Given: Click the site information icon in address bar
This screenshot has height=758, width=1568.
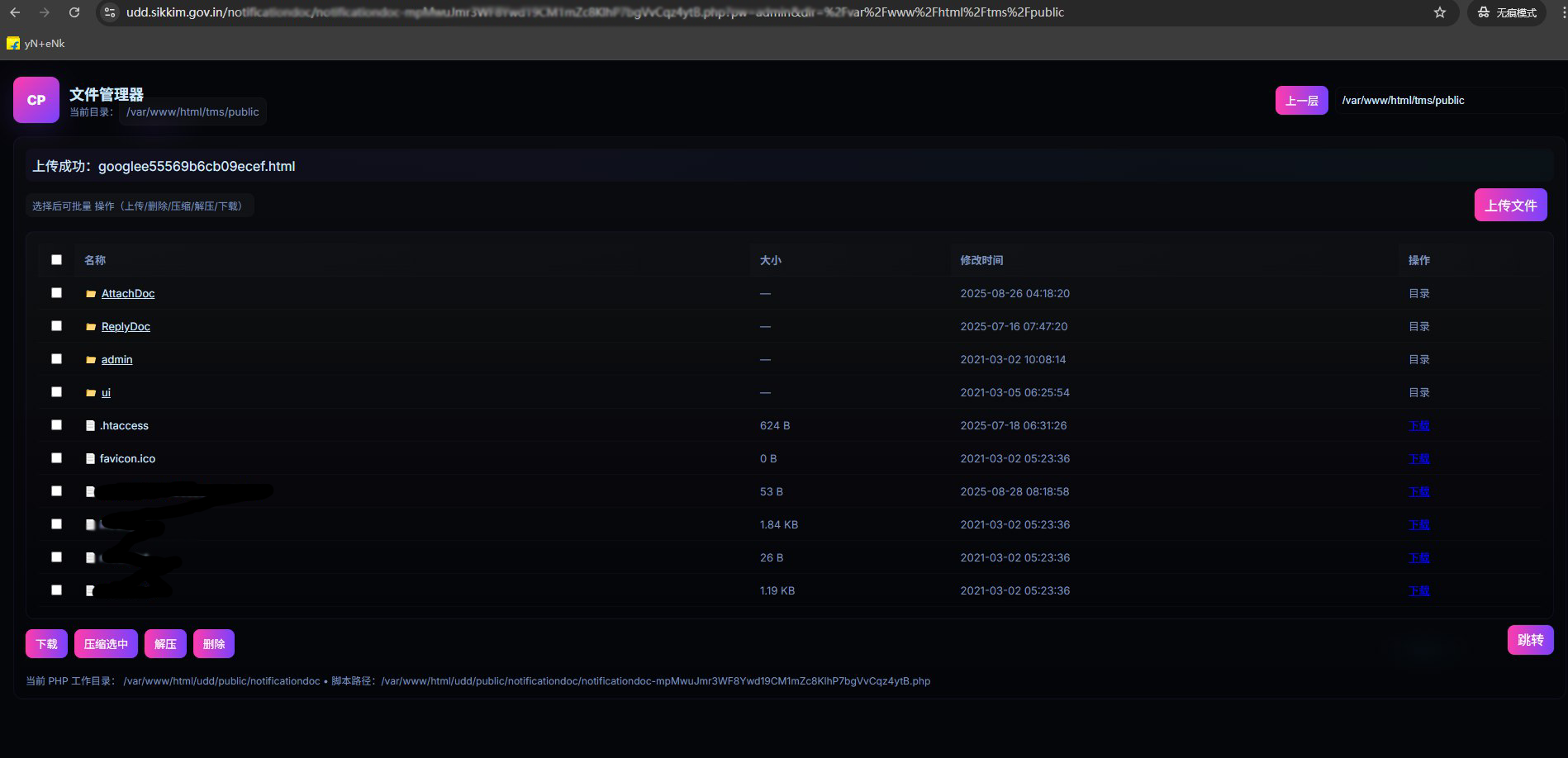Looking at the screenshot, I should 110,12.
